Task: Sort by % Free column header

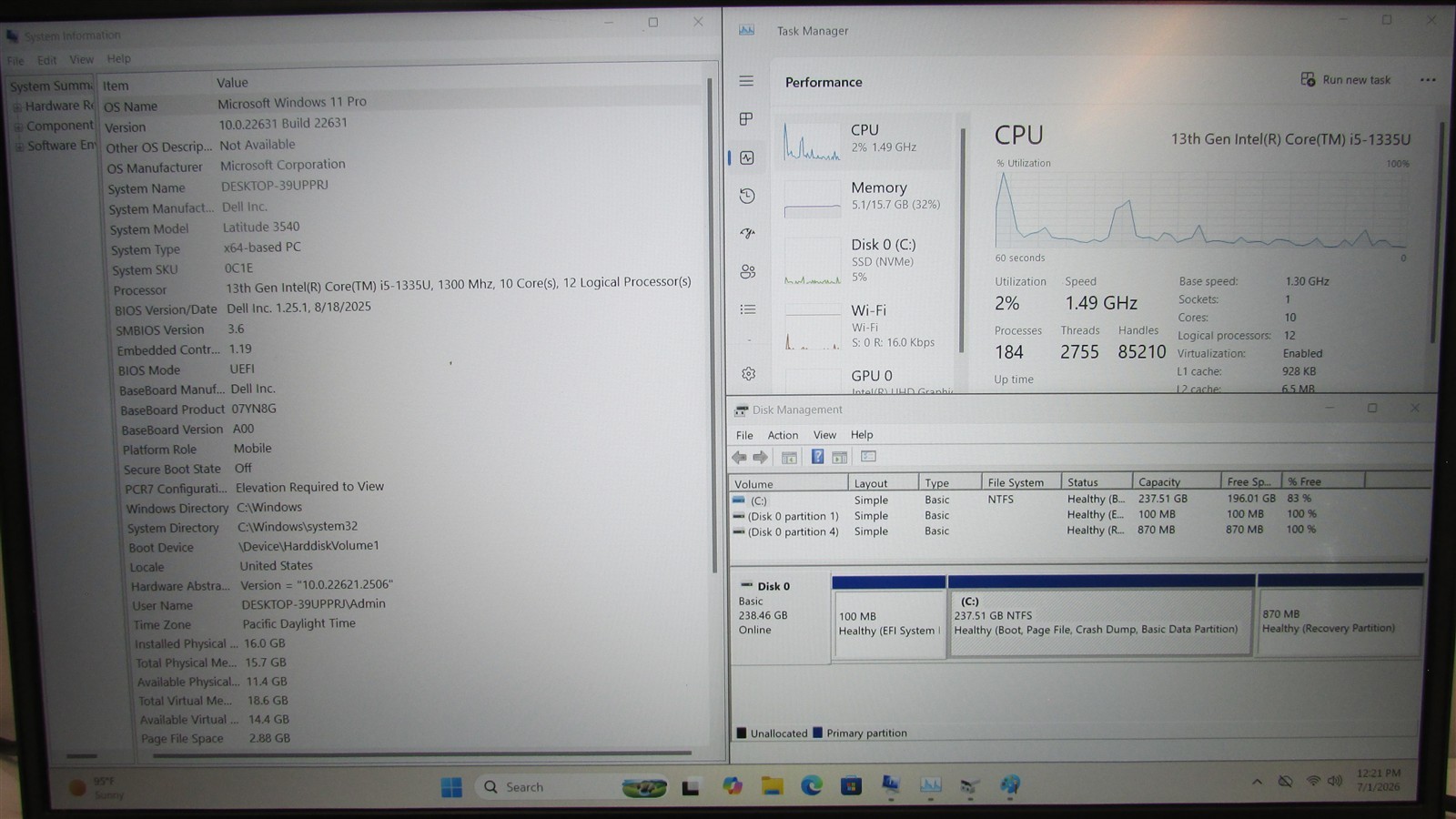Action: tap(1323, 480)
